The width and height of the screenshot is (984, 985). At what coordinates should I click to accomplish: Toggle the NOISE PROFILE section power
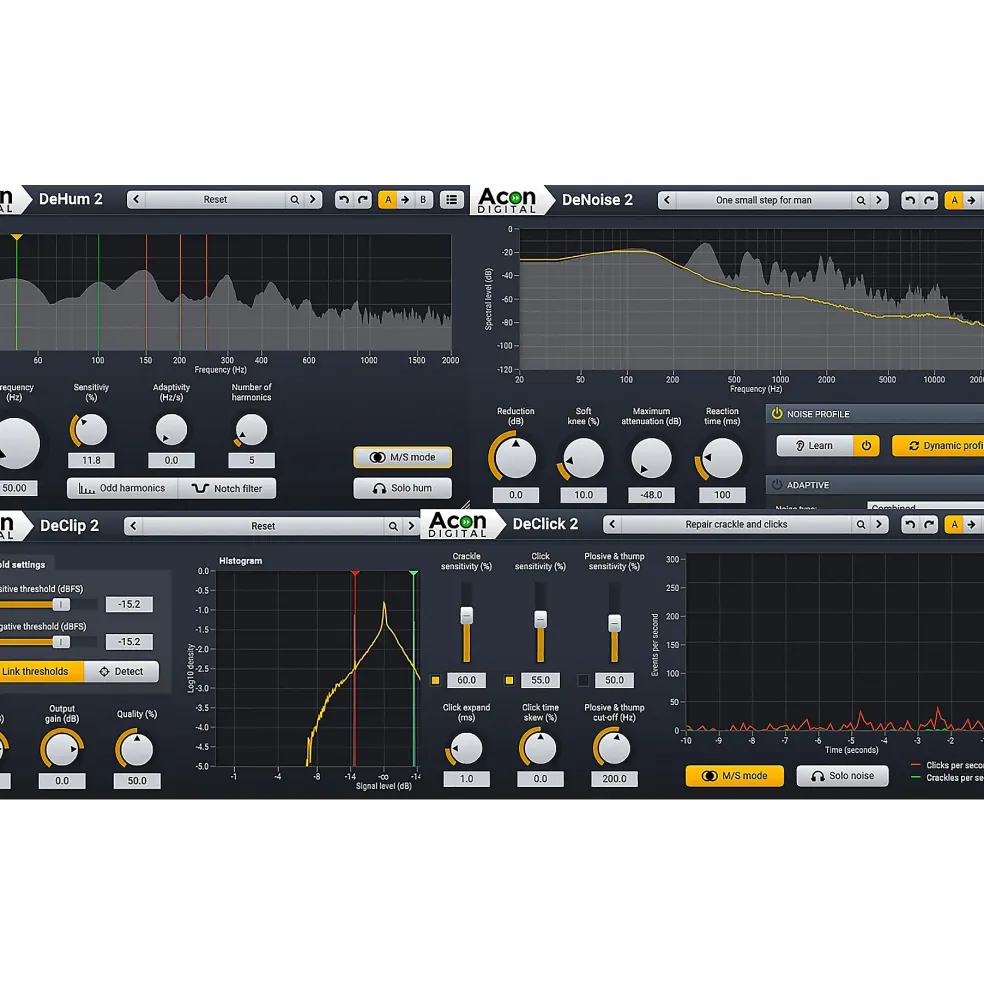777,413
